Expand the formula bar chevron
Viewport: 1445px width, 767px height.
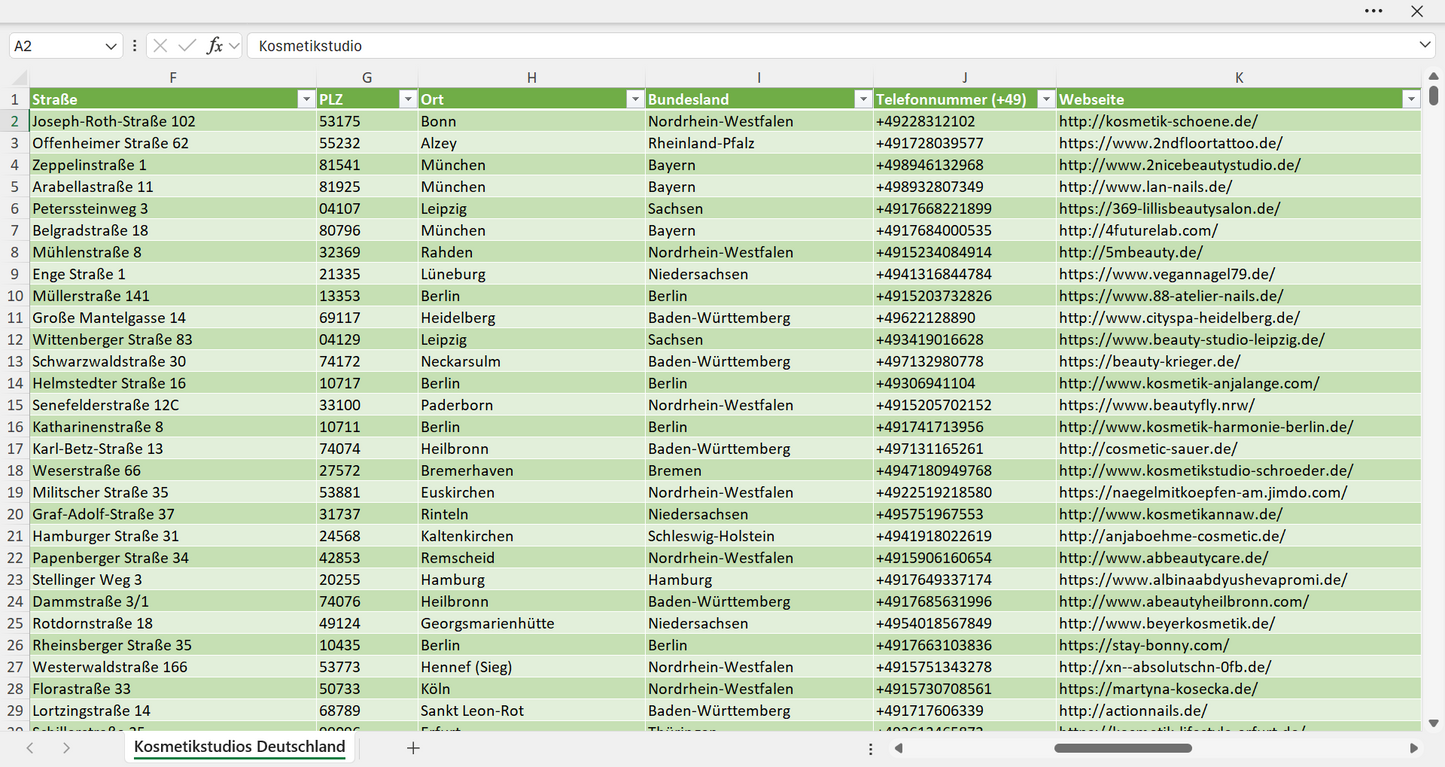(1425, 46)
